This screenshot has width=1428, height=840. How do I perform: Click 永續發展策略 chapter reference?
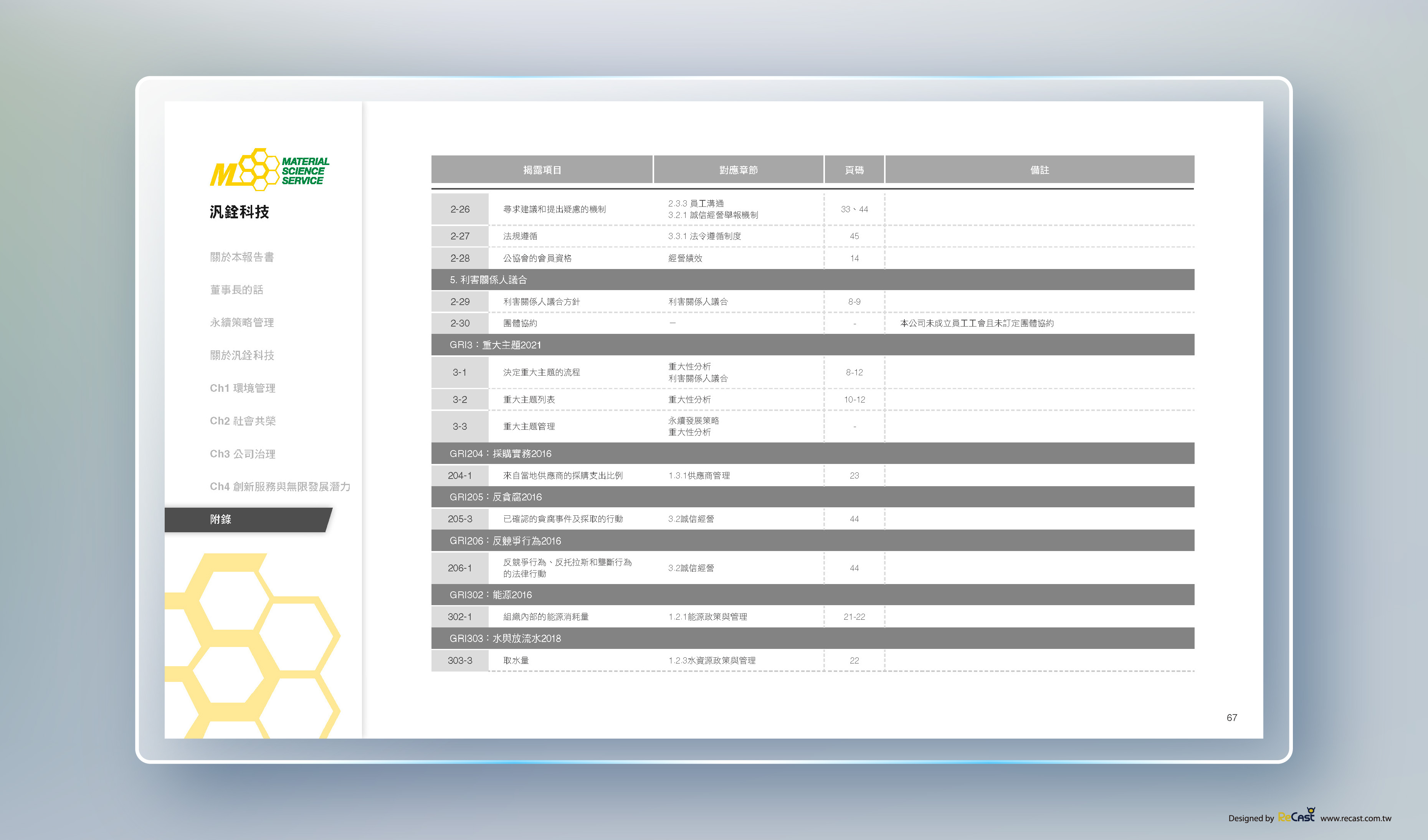[x=694, y=421]
